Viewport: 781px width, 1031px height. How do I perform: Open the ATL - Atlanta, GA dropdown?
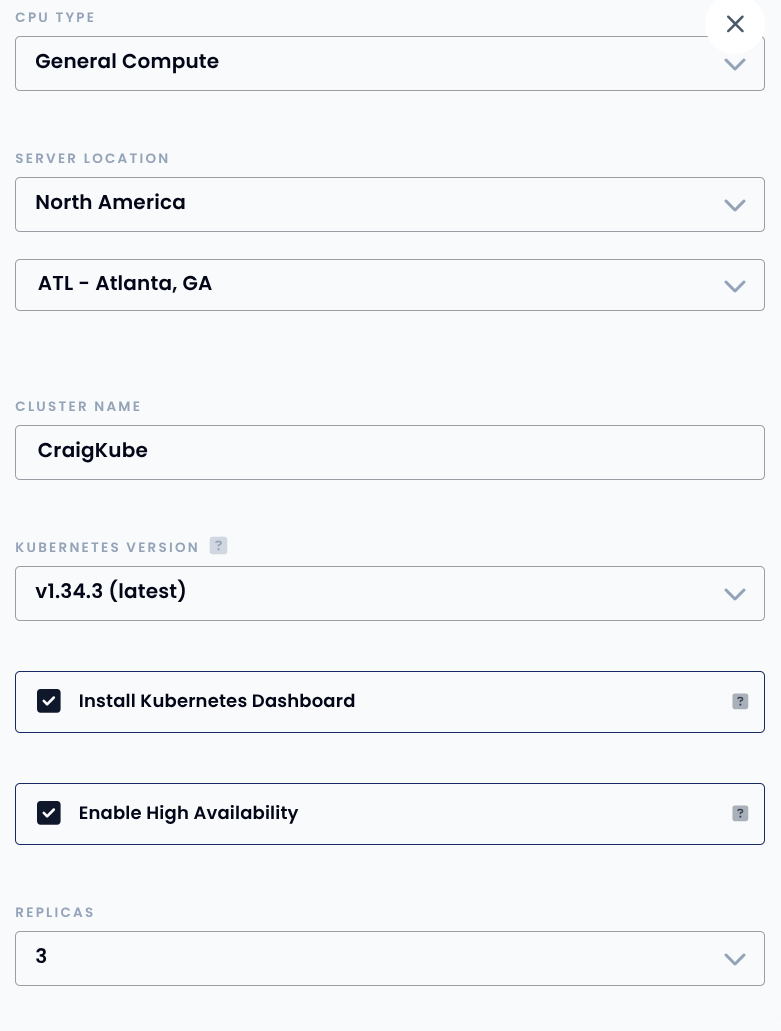coord(390,285)
